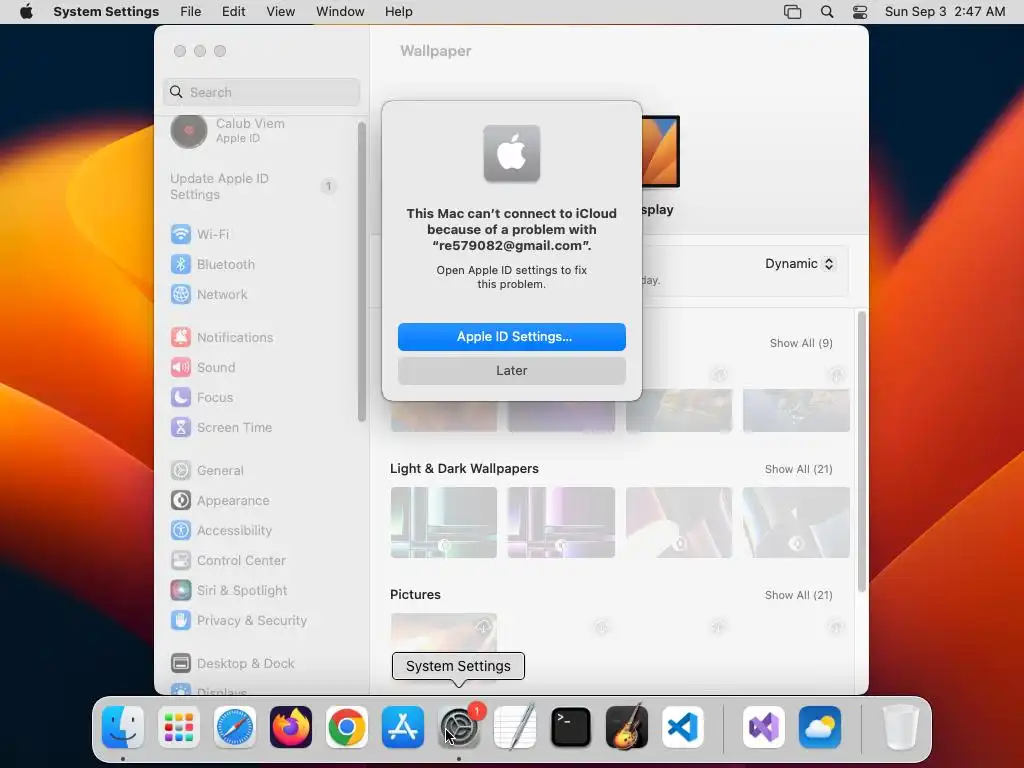Show All (21) Pictures

798,596
